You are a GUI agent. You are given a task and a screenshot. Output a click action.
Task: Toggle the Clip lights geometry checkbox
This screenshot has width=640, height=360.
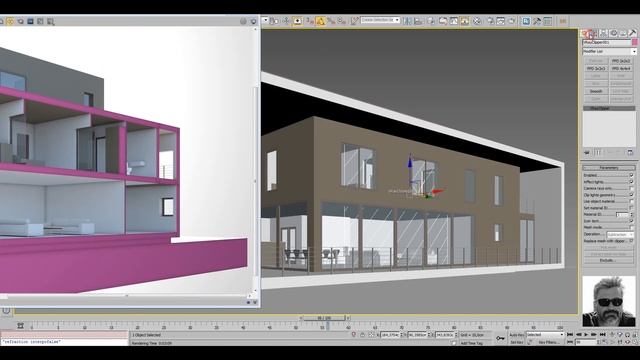(x=631, y=195)
